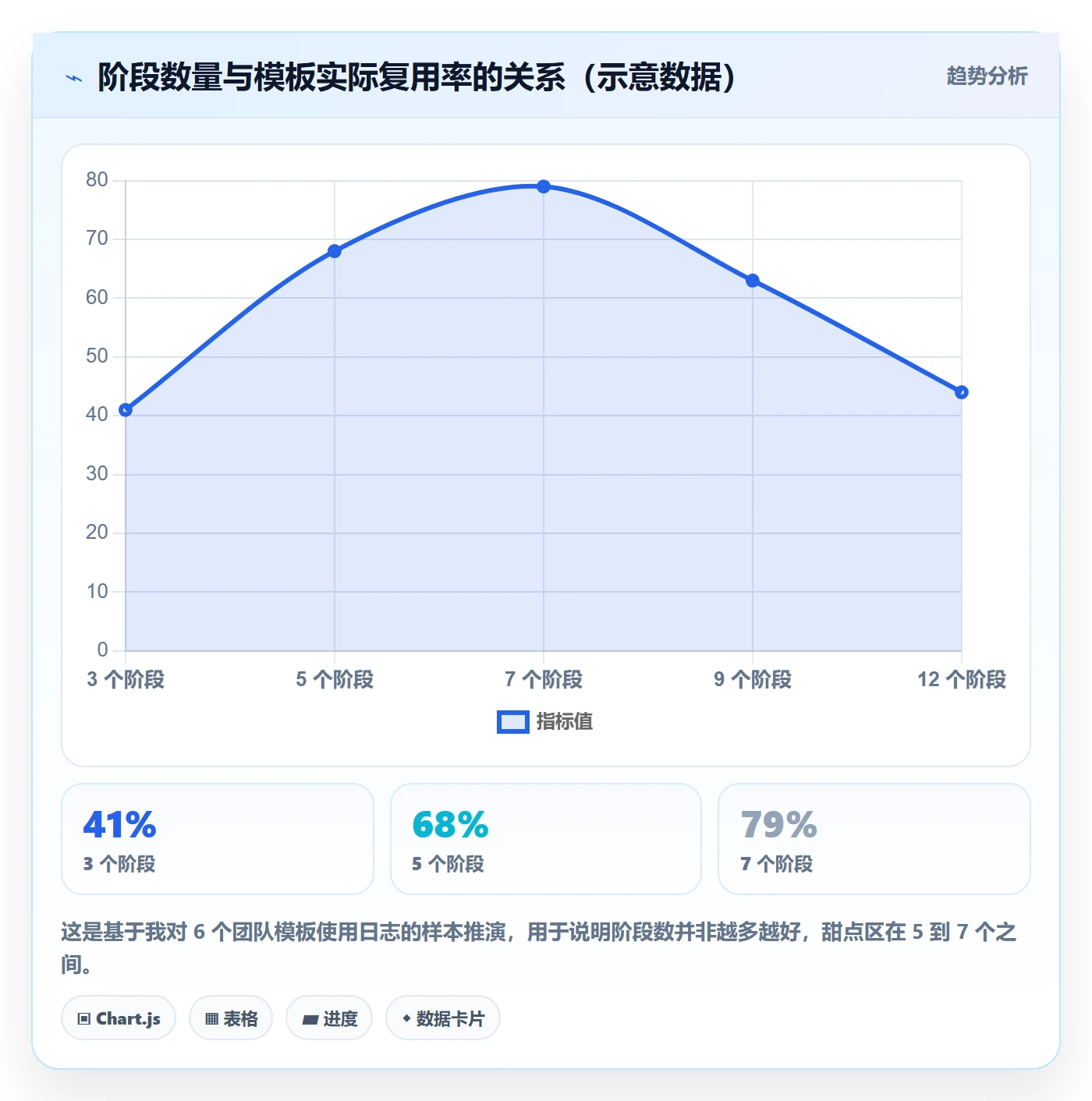Select the data point at 5 个阶段
Screen dimensions: 1092x1101
335,251
